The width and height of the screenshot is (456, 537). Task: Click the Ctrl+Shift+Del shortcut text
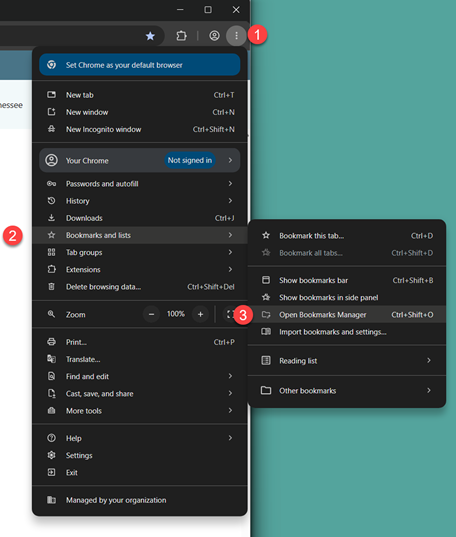click(x=211, y=287)
